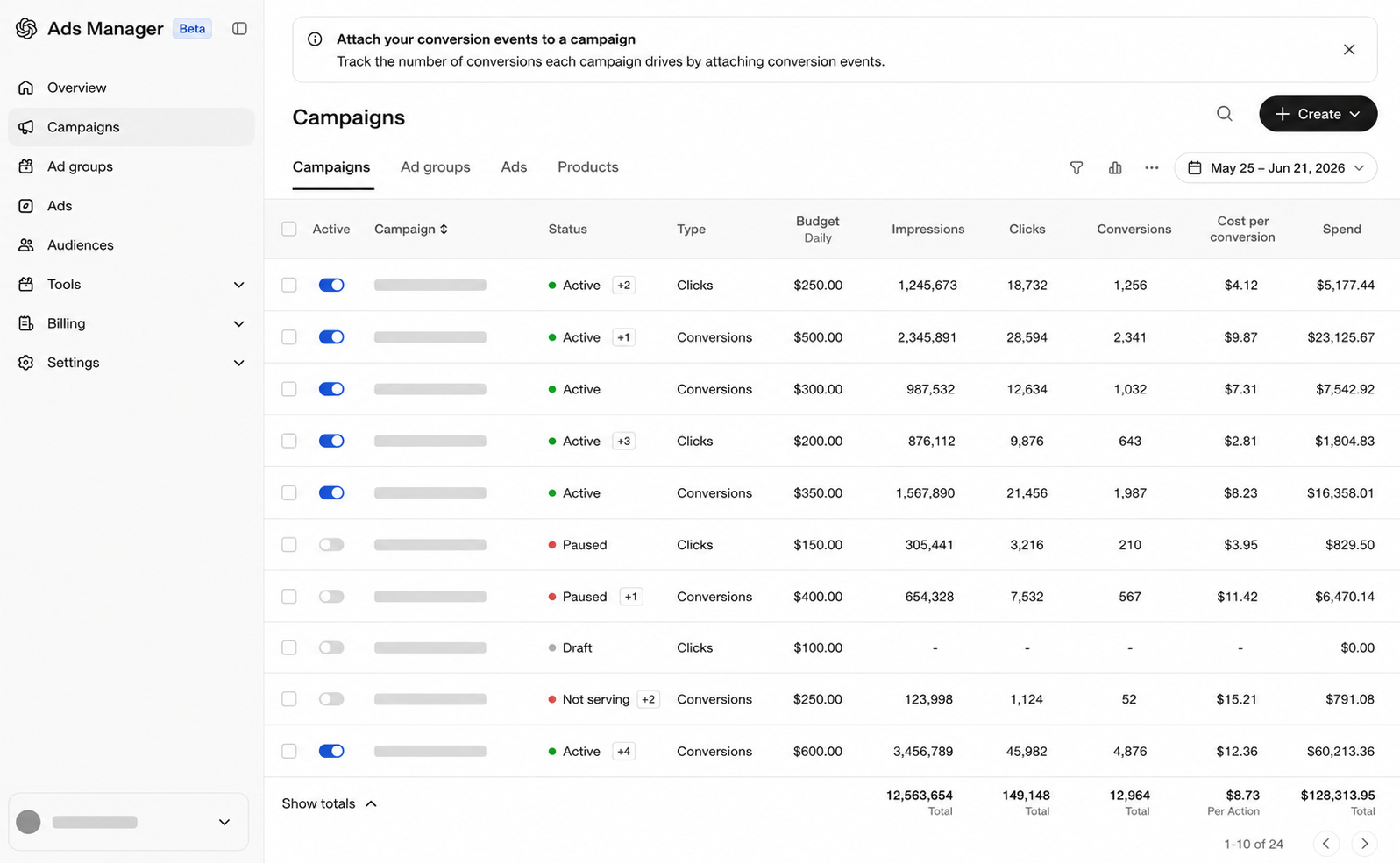
Task: Enable the toggle for Paused $829.50 campaign
Action: [x=331, y=545]
